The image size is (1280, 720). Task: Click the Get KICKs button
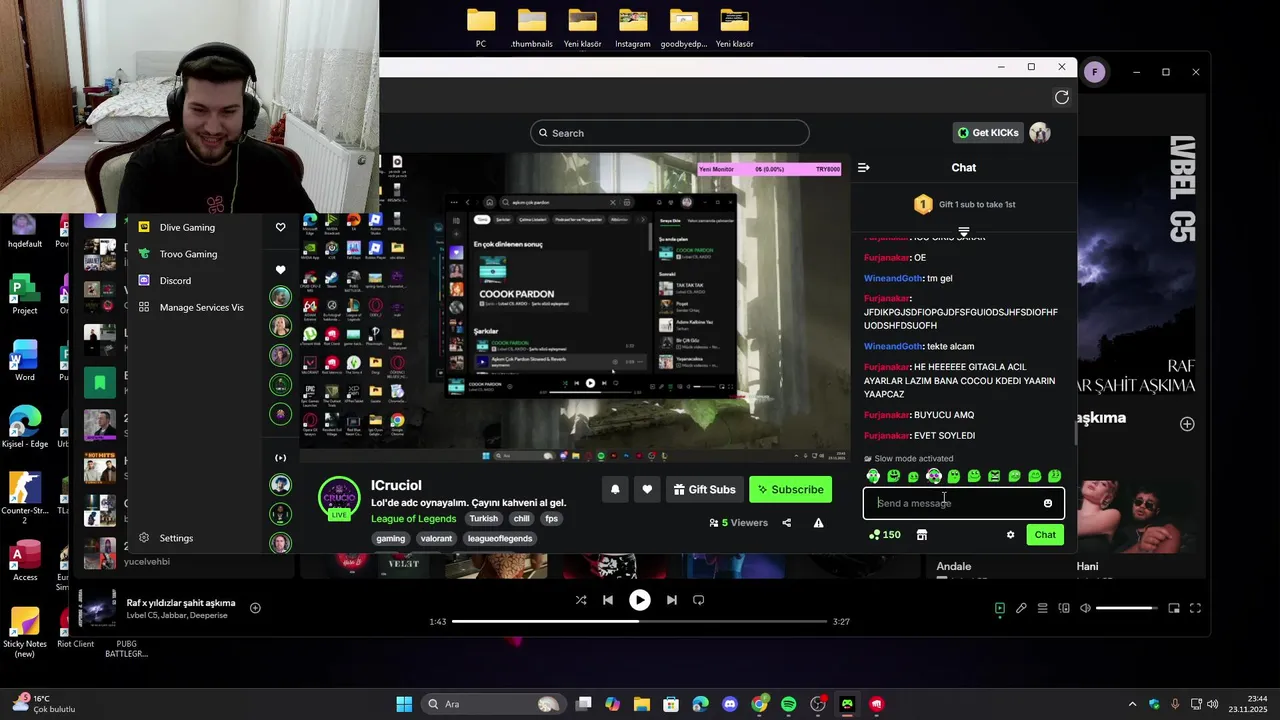coord(988,133)
